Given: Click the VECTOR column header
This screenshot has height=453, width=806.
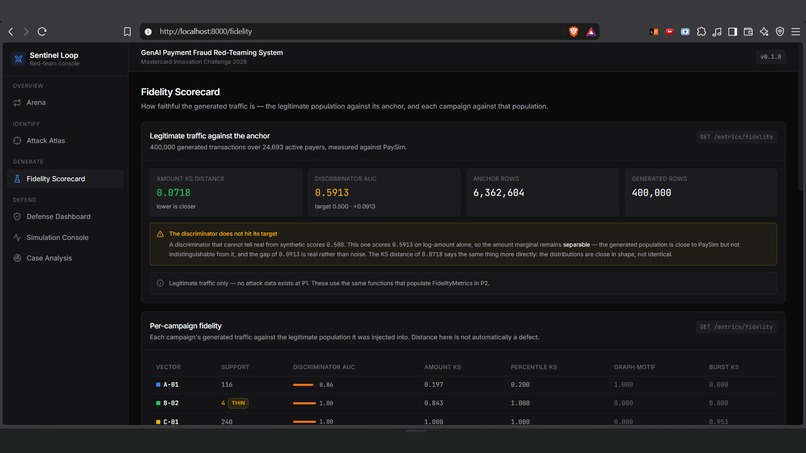Looking at the screenshot, I should click(x=168, y=367).
